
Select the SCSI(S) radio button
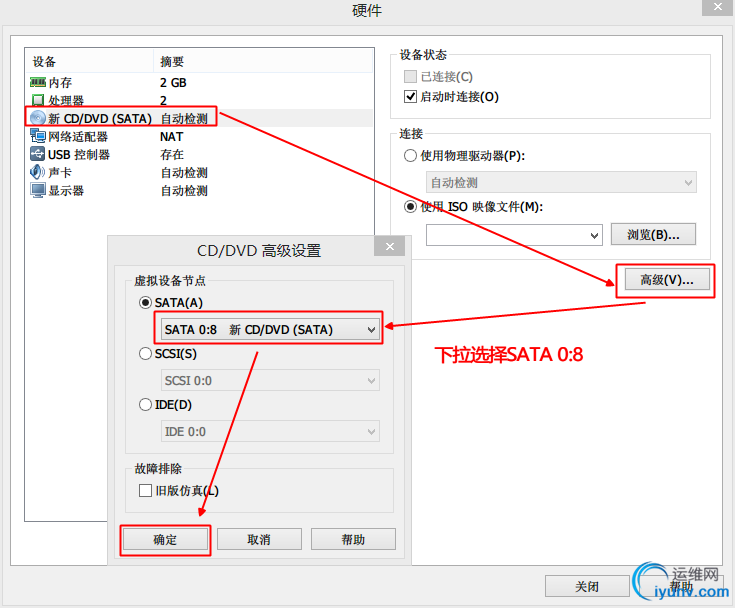click(x=145, y=353)
